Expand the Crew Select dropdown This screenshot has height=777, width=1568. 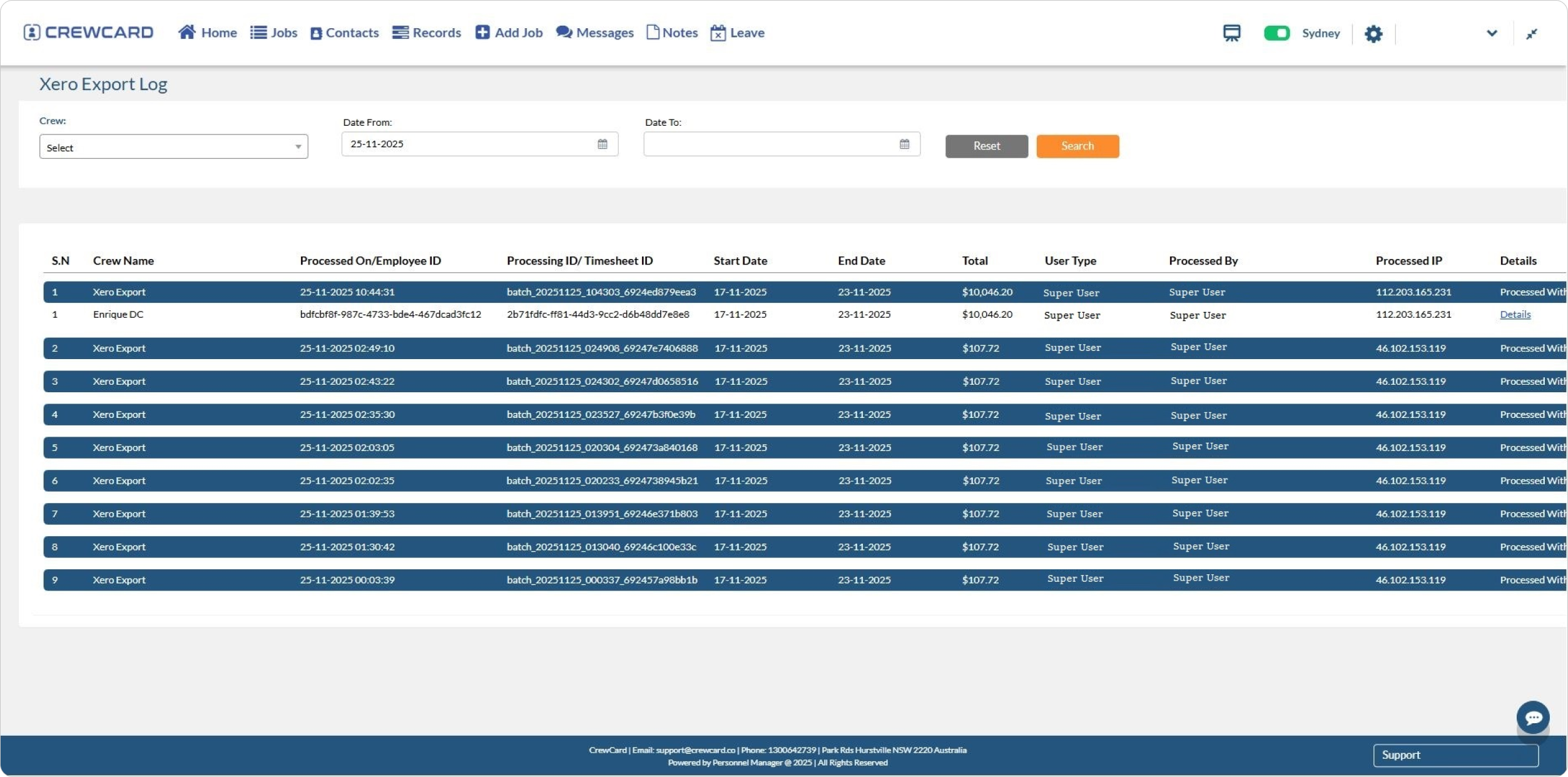coord(173,147)
